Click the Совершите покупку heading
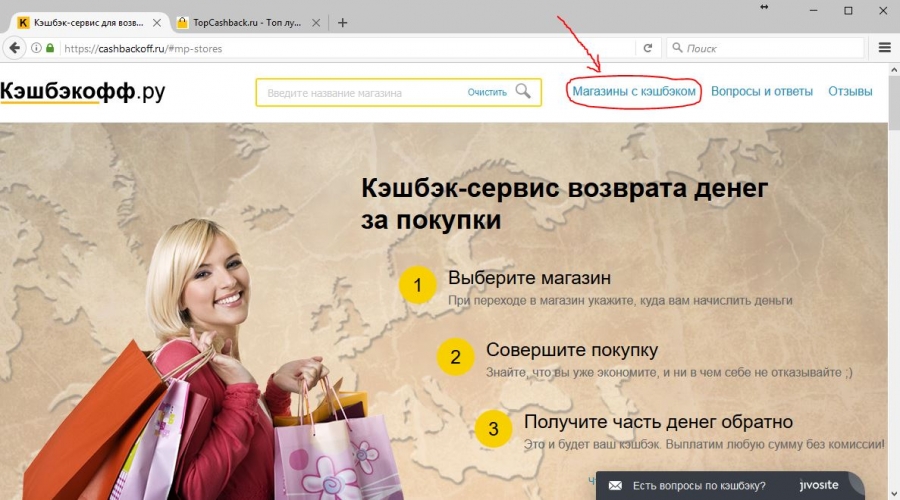This screenshot has height=500, width=900. point(572,350)
